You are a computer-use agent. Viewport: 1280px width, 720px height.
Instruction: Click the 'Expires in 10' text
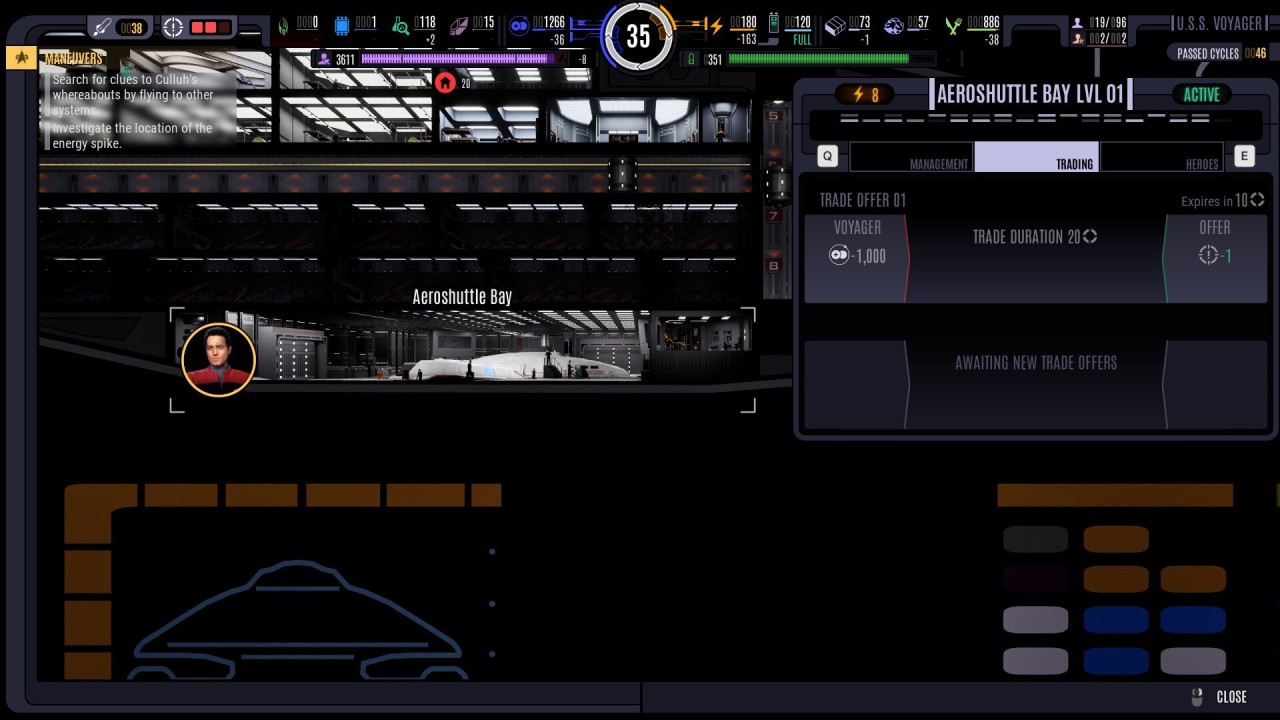click(x=1215, y=201)
